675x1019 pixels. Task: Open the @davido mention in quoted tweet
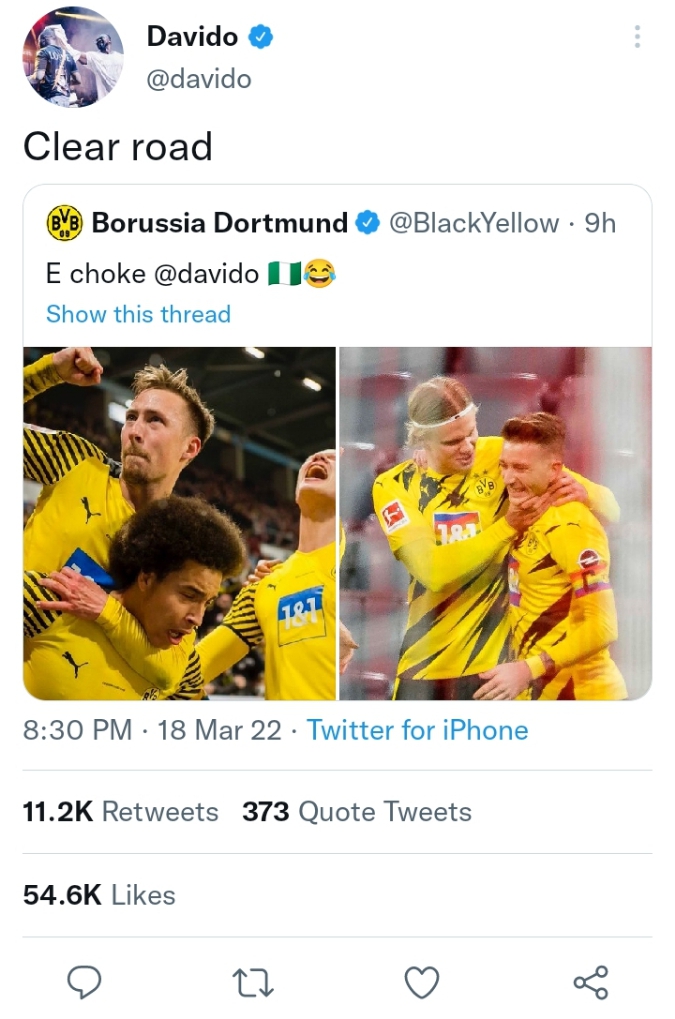point(207,272)
